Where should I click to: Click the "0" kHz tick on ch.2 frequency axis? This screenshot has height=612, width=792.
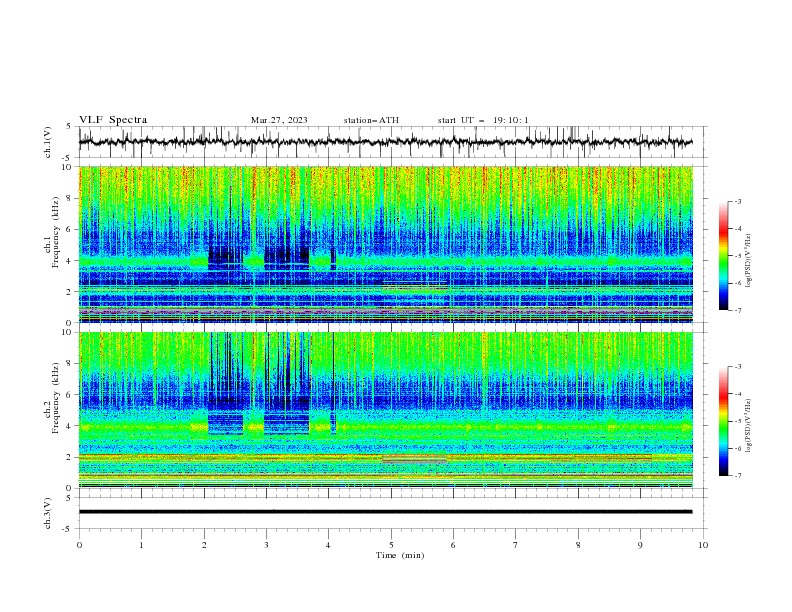pyautogui.click(x=71, y=488)
